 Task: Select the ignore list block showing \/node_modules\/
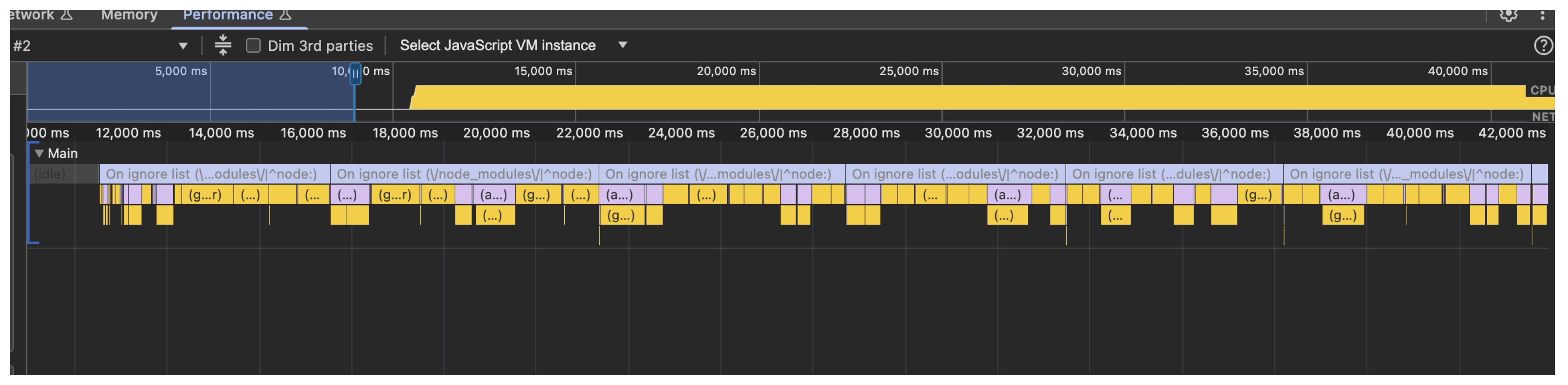point(464,174)
